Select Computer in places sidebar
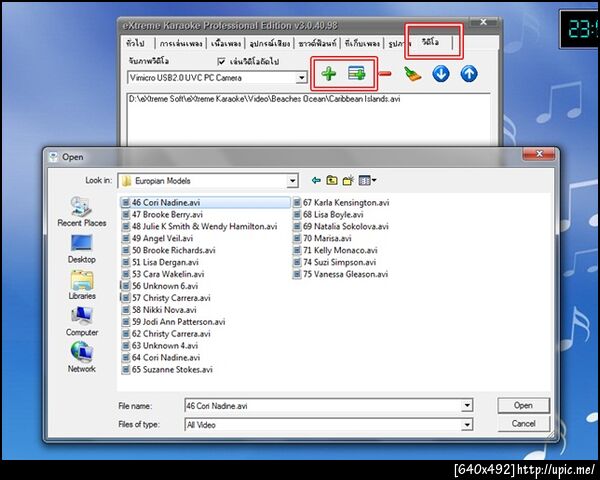The width and height of the screenshot is (600, 480). 82,322
